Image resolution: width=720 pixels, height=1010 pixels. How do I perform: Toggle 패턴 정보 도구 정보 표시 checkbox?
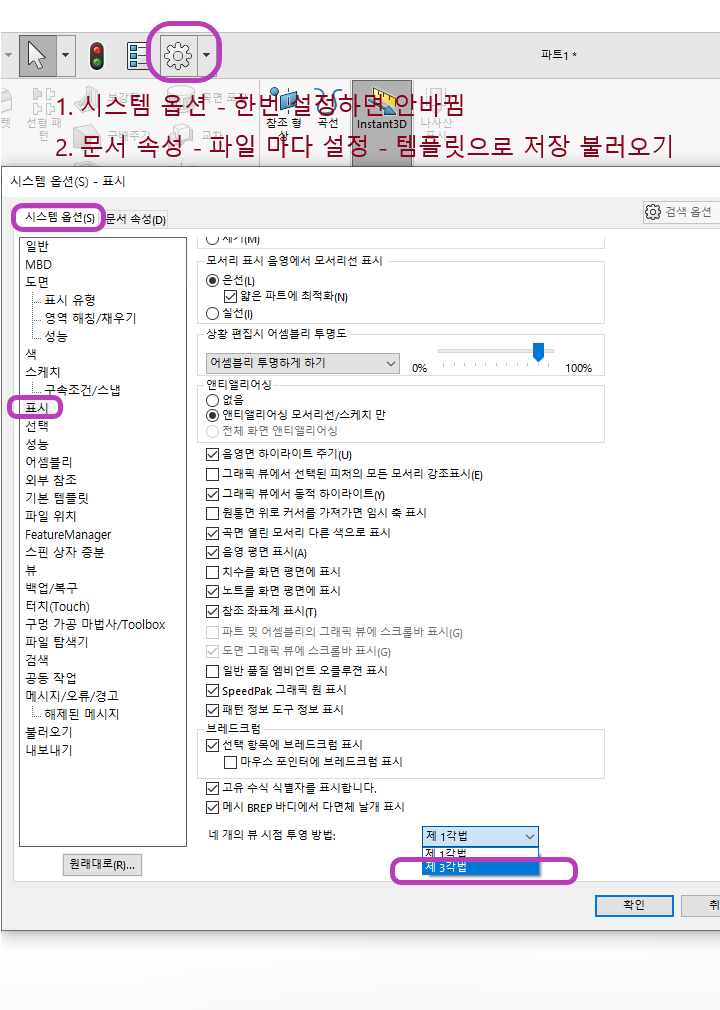213,710
